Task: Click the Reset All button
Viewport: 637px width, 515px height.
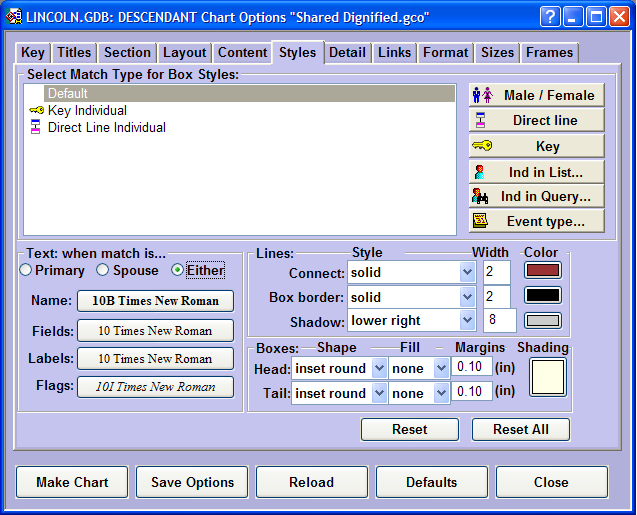Action: click(518, 429)
